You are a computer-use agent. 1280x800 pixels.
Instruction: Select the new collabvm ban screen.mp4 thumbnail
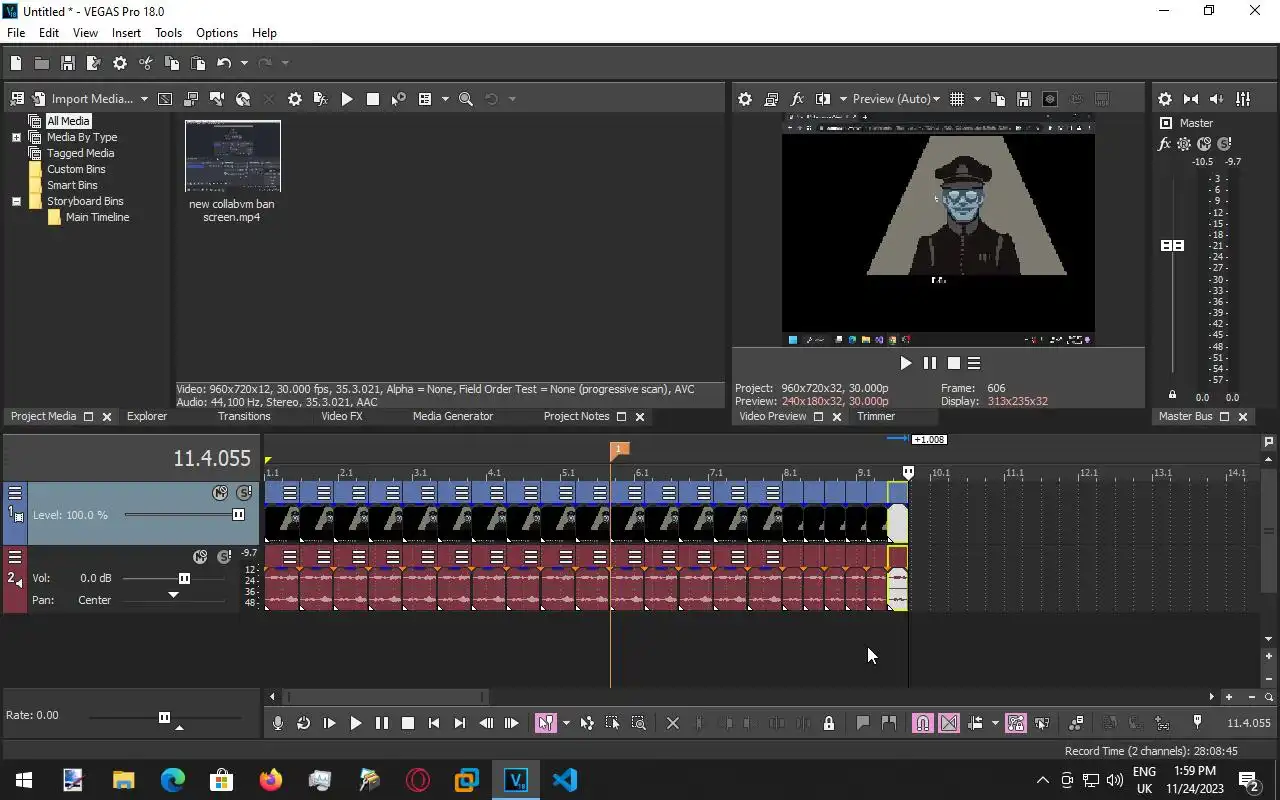pyautogui.click(x=233, y=156)
